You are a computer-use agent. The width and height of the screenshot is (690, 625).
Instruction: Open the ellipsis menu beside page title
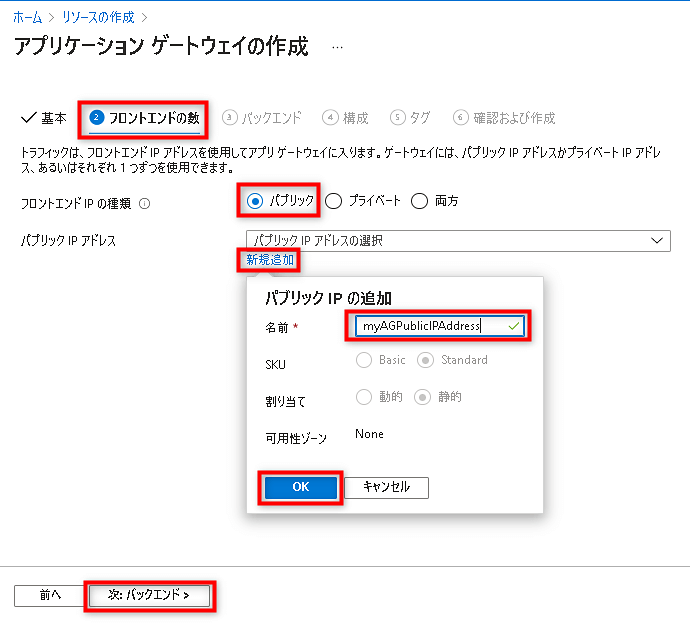point(337,47)
